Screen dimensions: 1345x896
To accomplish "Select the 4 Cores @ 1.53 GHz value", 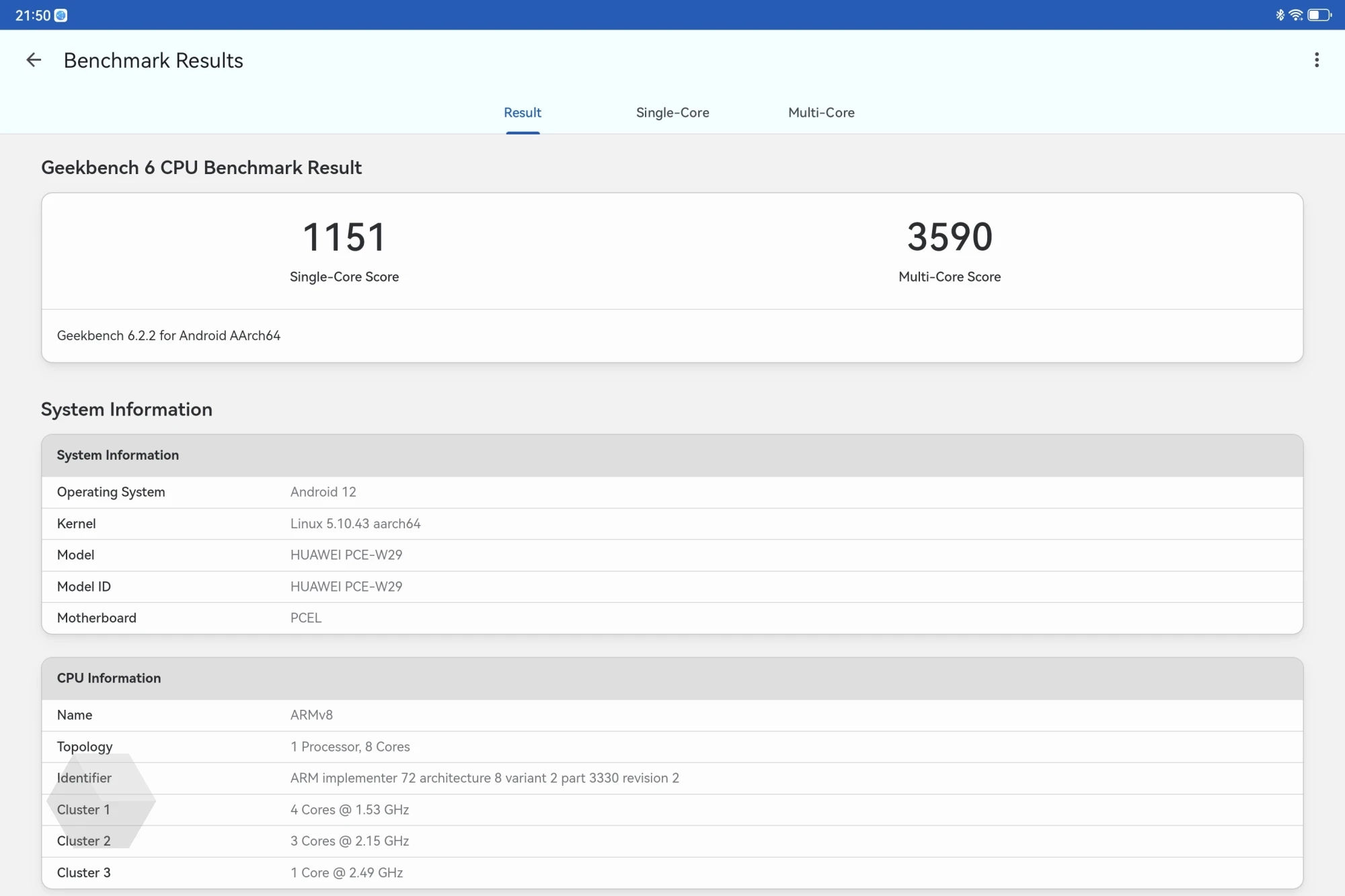I will coord(350,810).
